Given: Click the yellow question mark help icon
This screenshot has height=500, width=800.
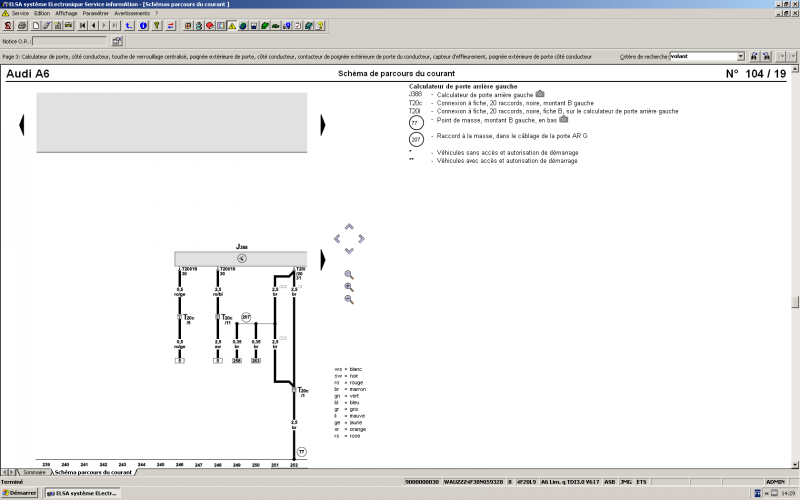Looking at the screenshot, I should (157, 26).
